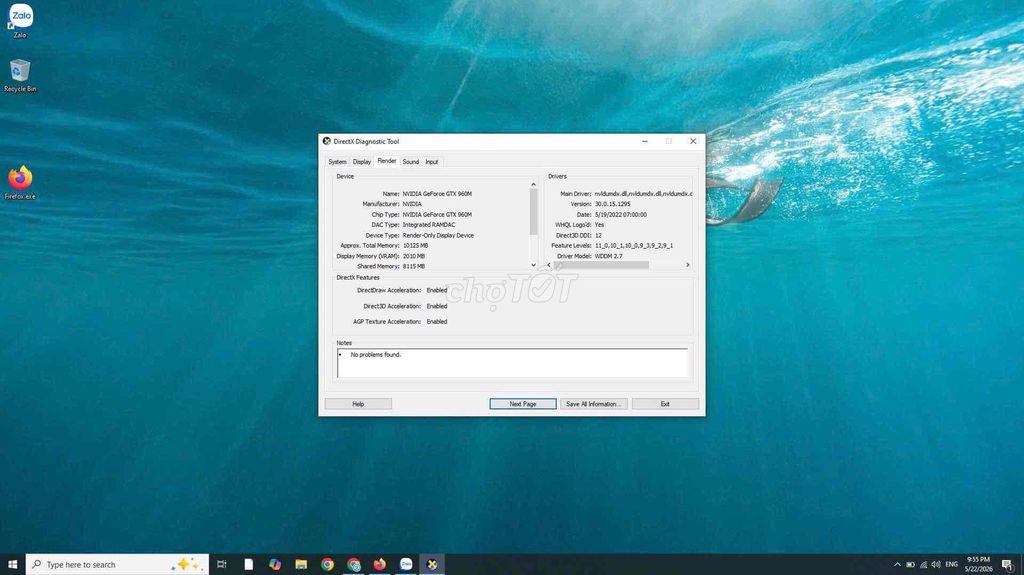The width and height of the screenshot is (1024, 575).
Task: Click the Help button
Action: tap(358, 404)
